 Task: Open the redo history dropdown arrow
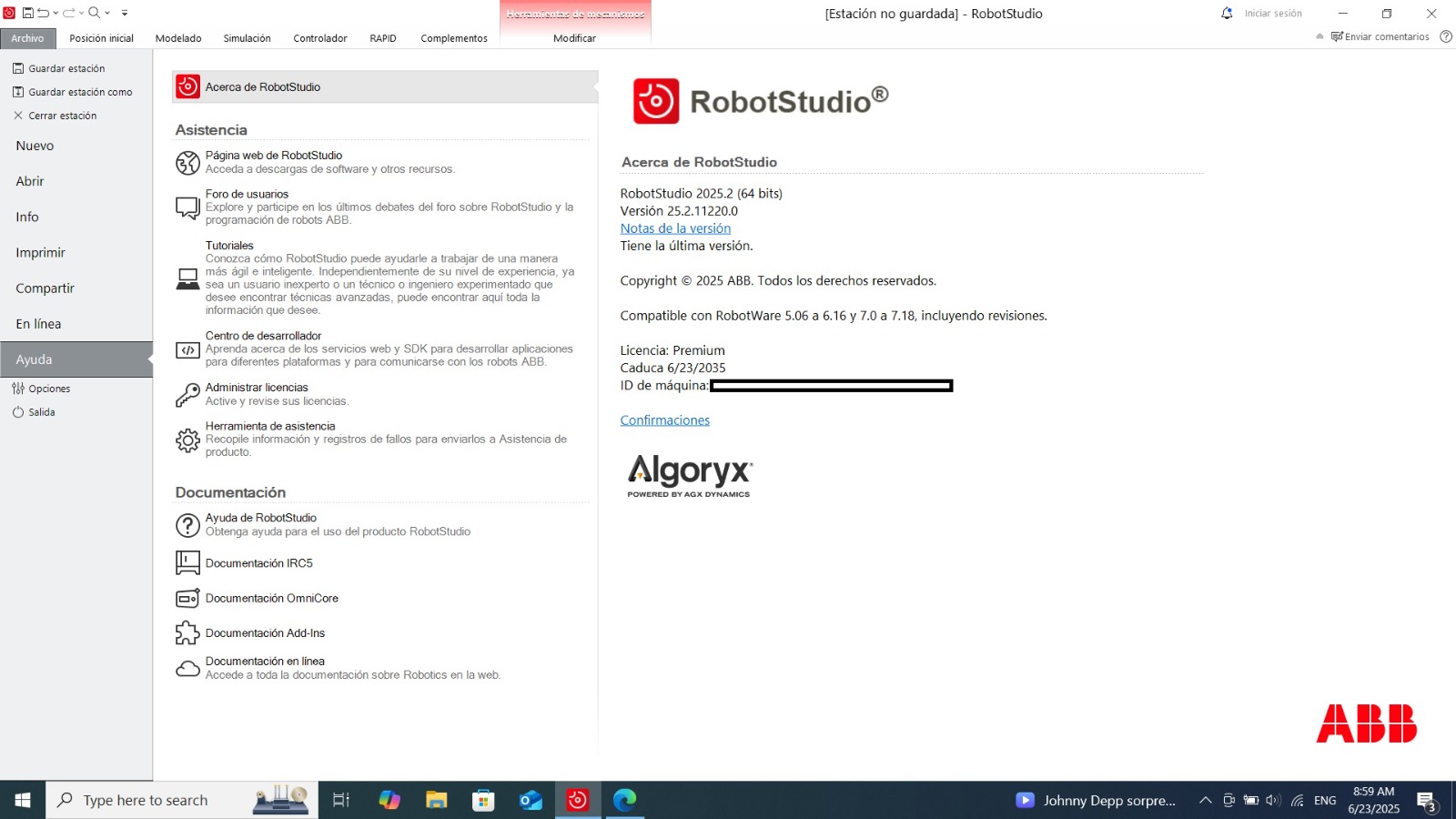[x=81, y=13]
